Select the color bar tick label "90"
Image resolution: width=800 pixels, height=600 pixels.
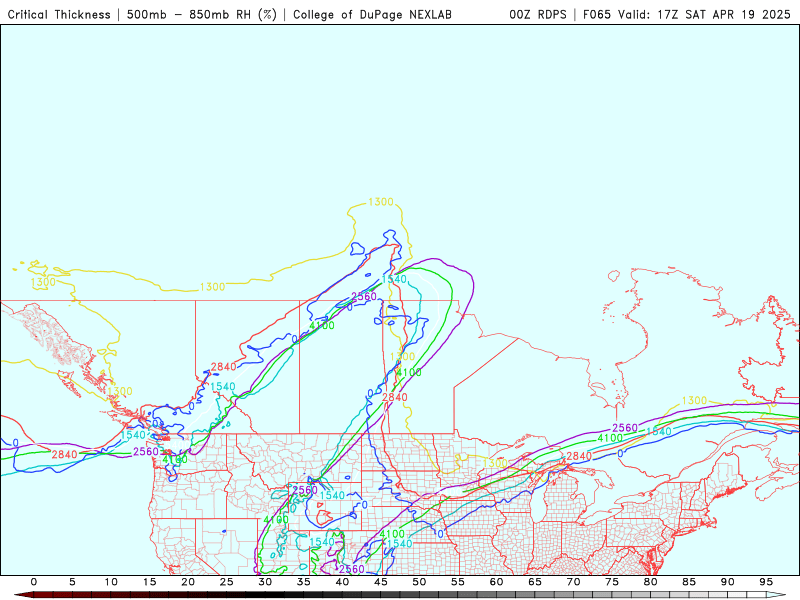coord(728,582)
